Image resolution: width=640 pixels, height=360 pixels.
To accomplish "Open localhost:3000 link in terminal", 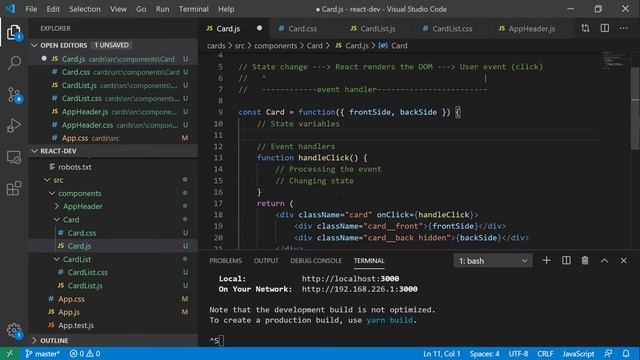I will pos(350,279).
